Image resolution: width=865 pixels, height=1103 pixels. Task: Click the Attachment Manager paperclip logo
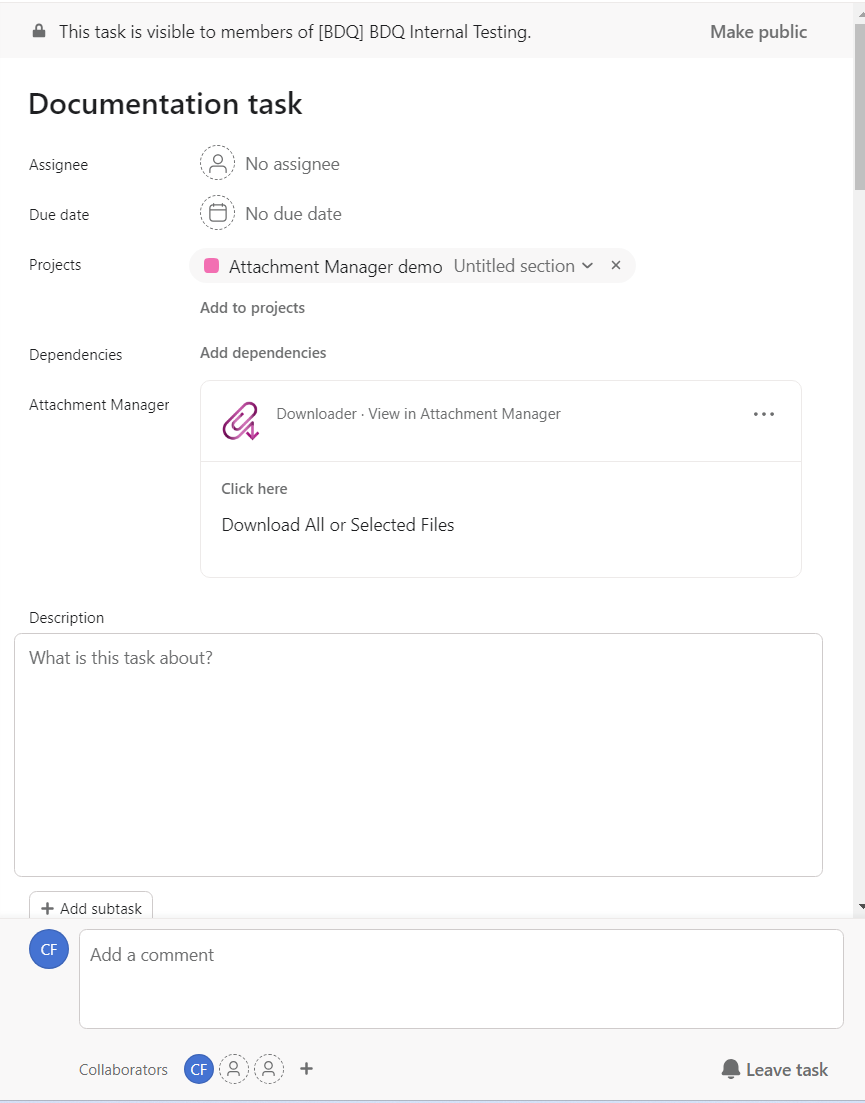click(x=241, y=421)
